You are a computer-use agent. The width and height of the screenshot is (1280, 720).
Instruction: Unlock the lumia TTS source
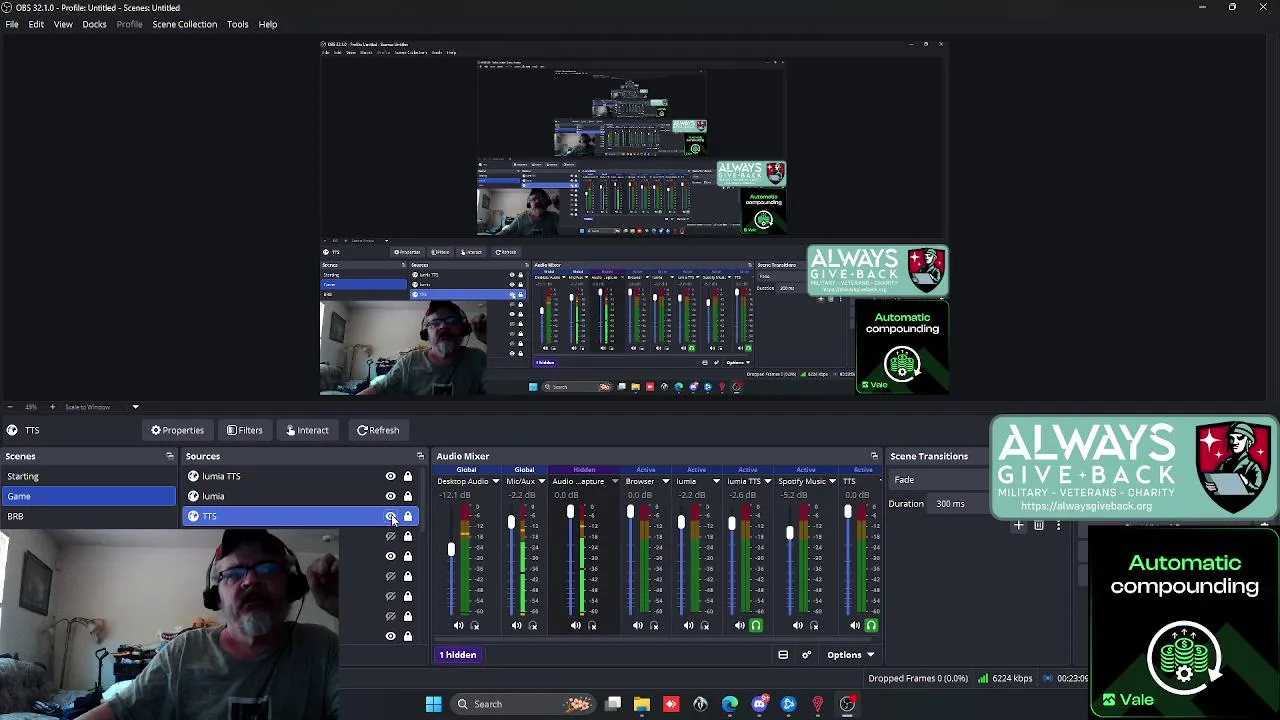(x=408, y=476)
